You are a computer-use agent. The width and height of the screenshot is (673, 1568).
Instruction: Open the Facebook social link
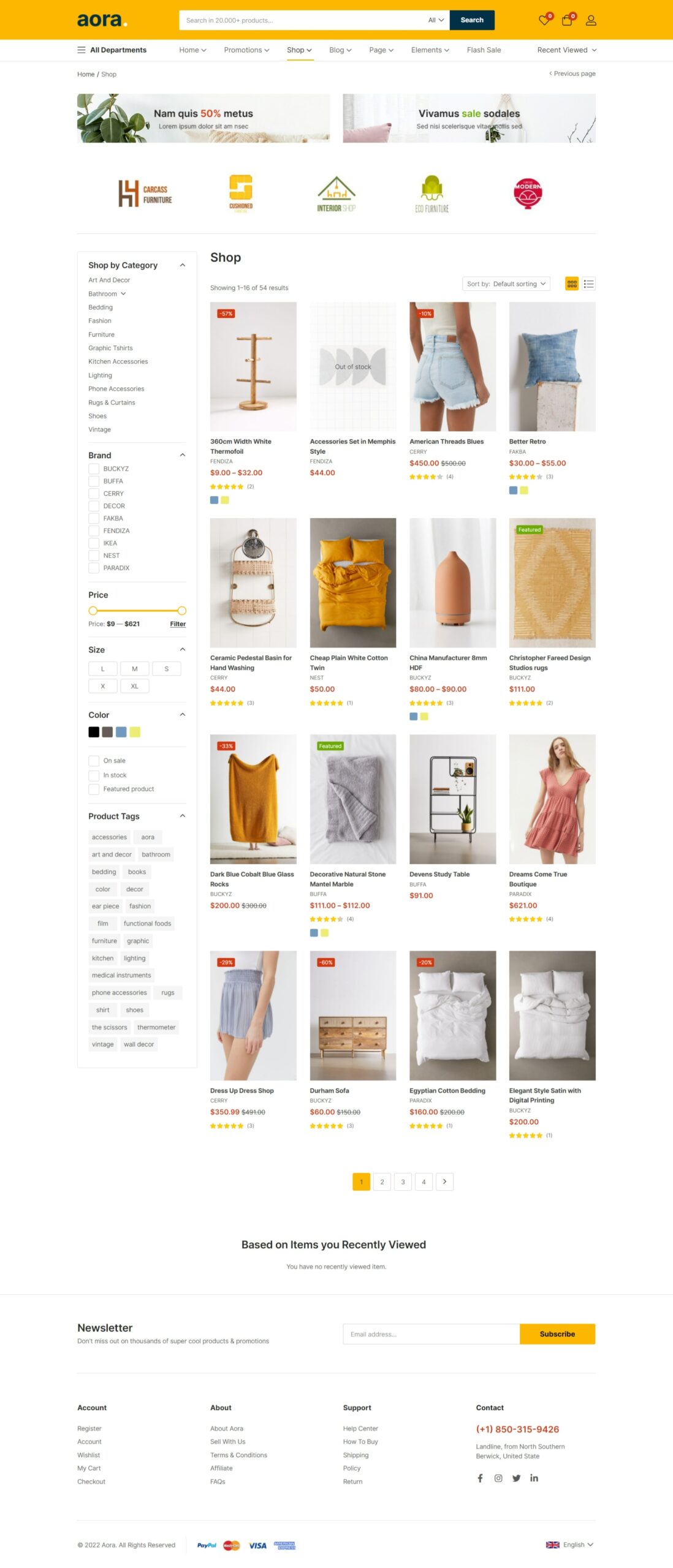point(480,1478)
